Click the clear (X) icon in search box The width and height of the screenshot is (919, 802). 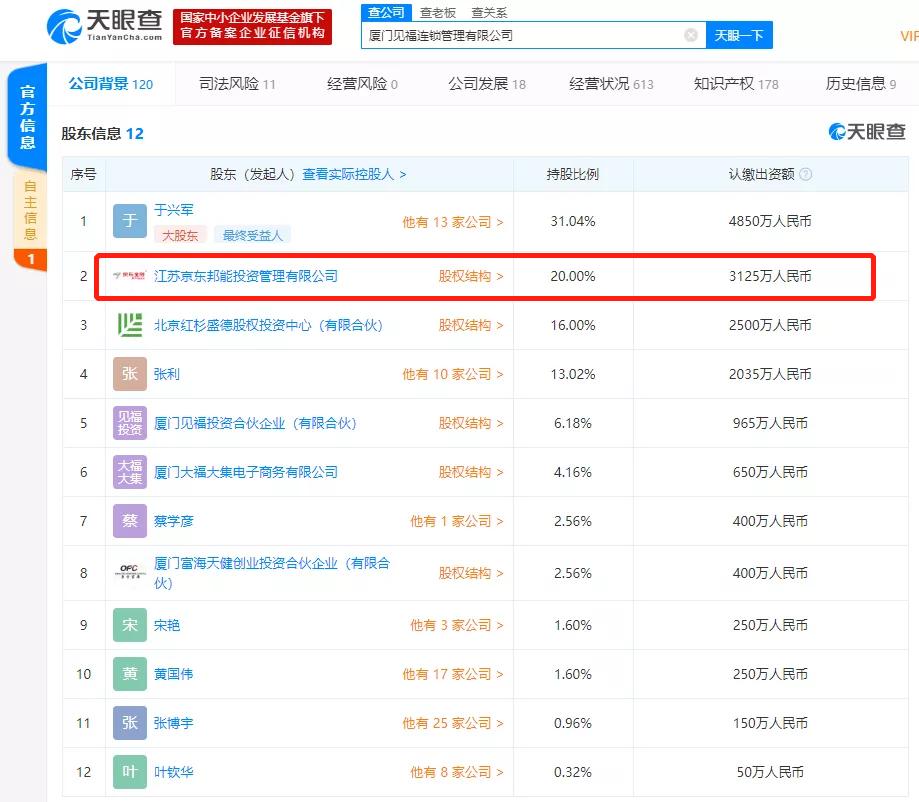tap(689, 35)
